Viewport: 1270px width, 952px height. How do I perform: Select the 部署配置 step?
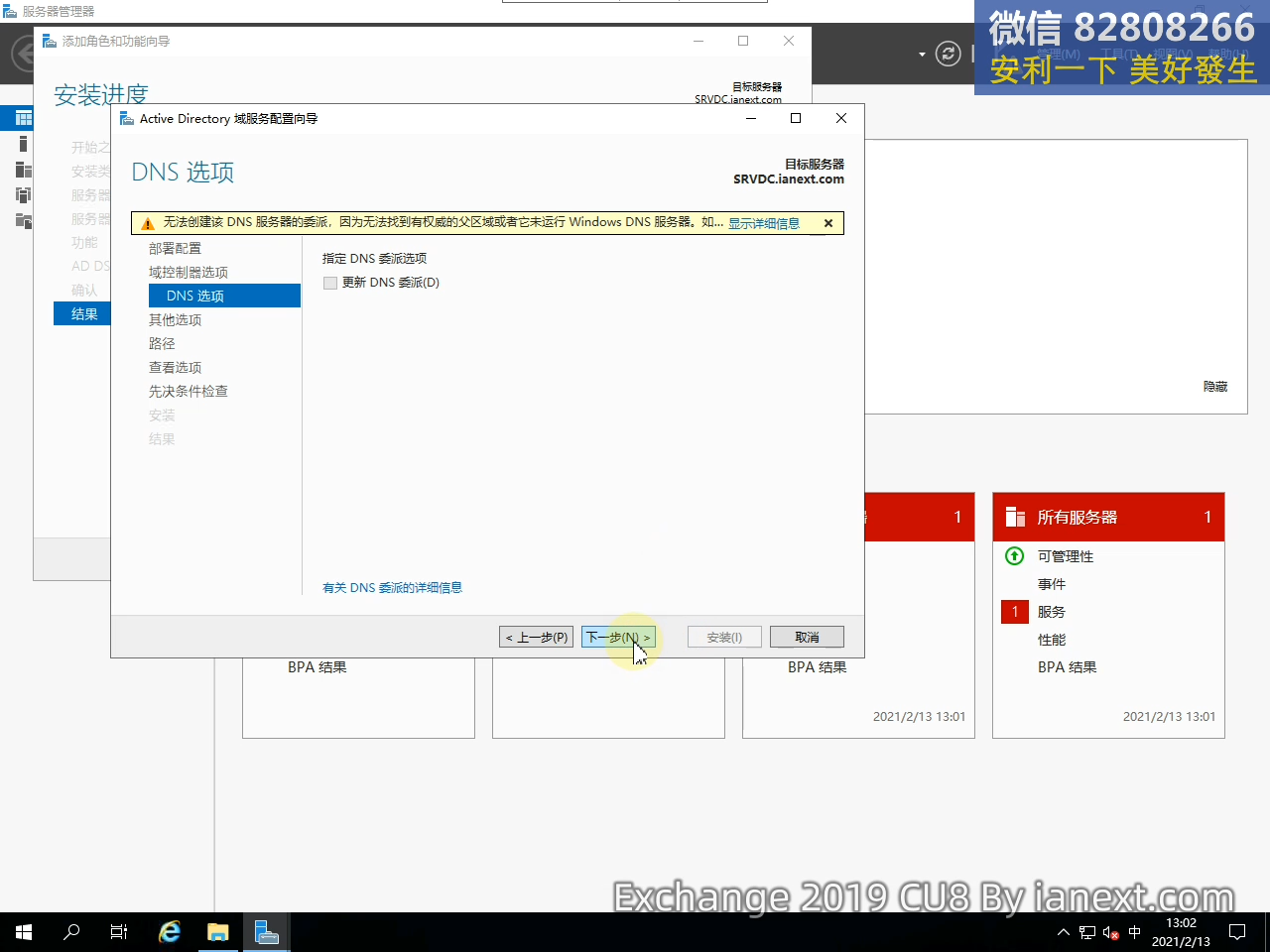pyautogui.click(x=175, y=248)
